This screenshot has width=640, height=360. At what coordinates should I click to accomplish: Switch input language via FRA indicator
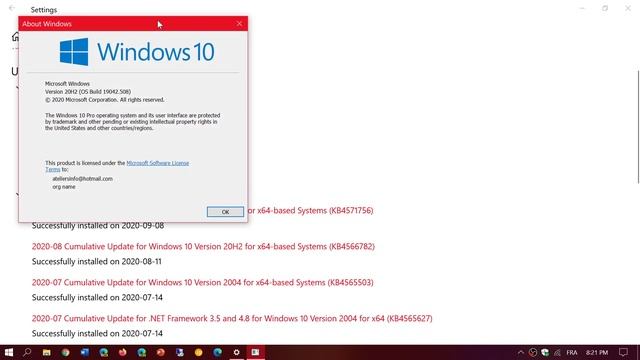click(572, 352)
